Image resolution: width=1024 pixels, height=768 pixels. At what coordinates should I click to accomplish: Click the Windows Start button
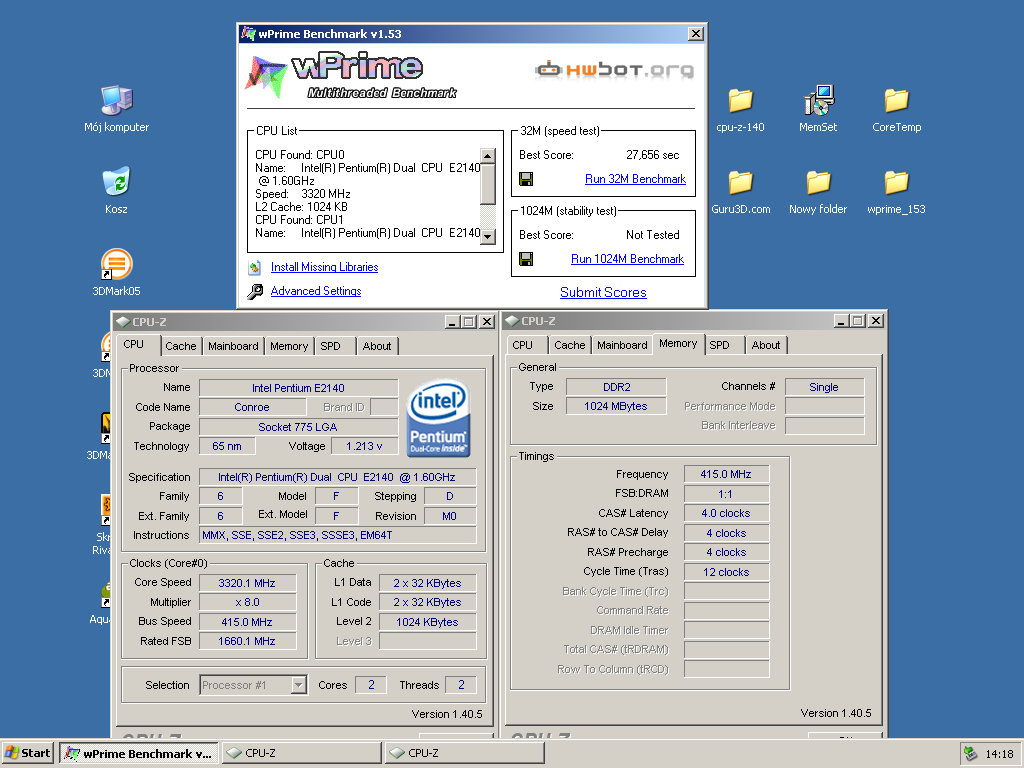click(x=27, y=753)
